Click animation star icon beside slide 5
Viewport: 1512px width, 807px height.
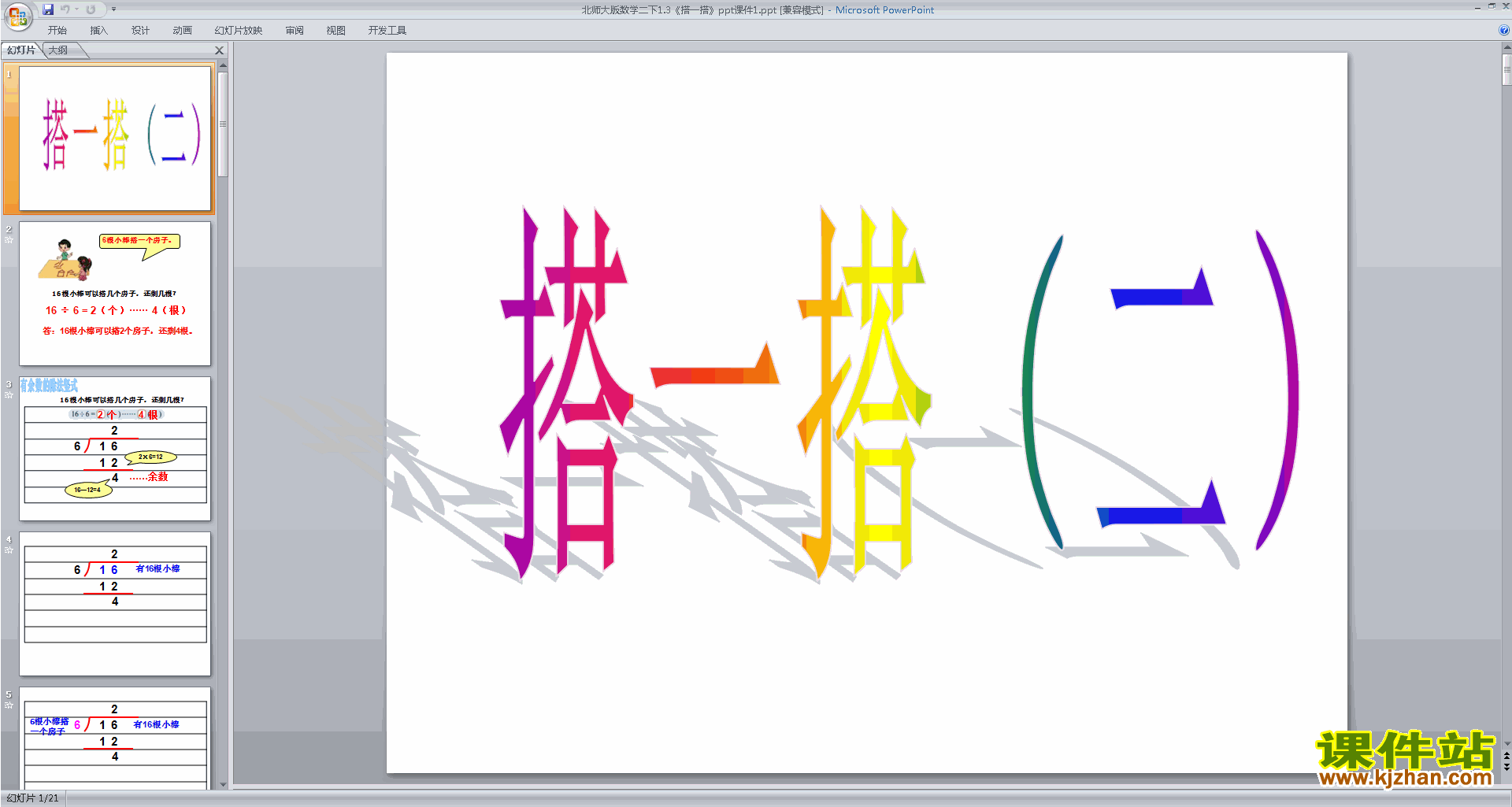tap(9, 705)
